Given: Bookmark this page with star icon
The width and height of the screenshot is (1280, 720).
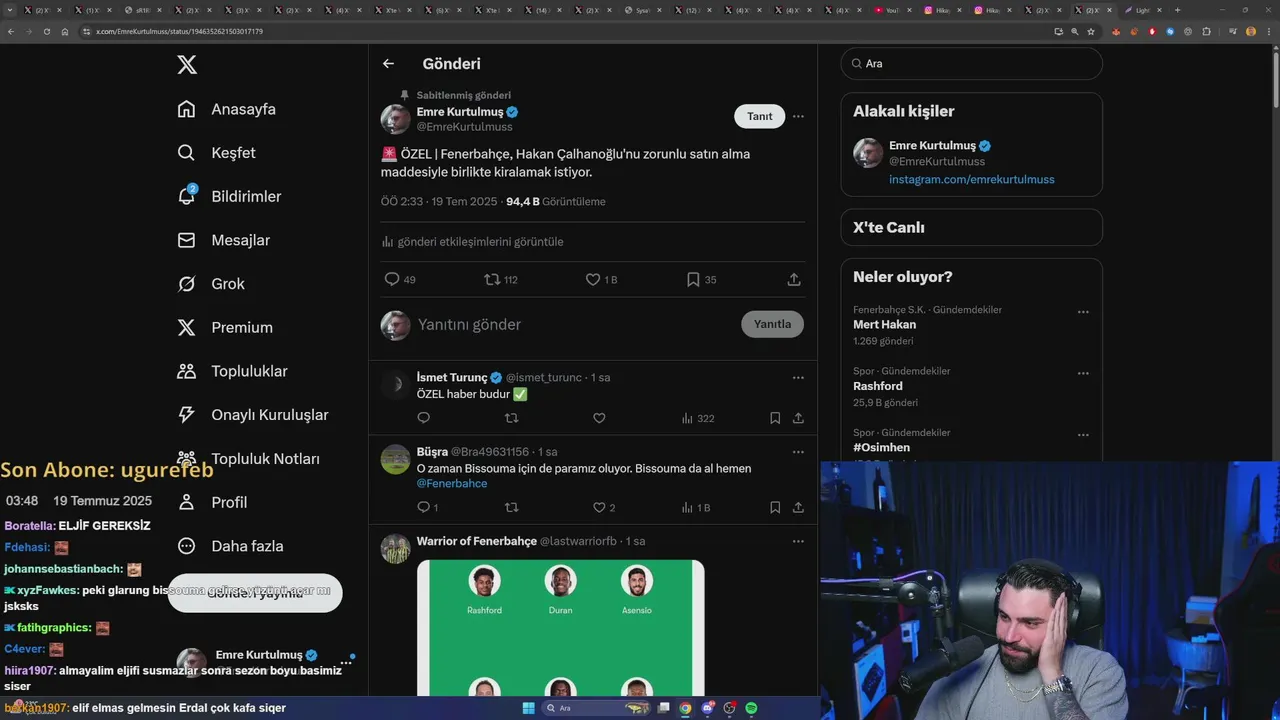Looking at the screenshot, I should (1091, 31).
